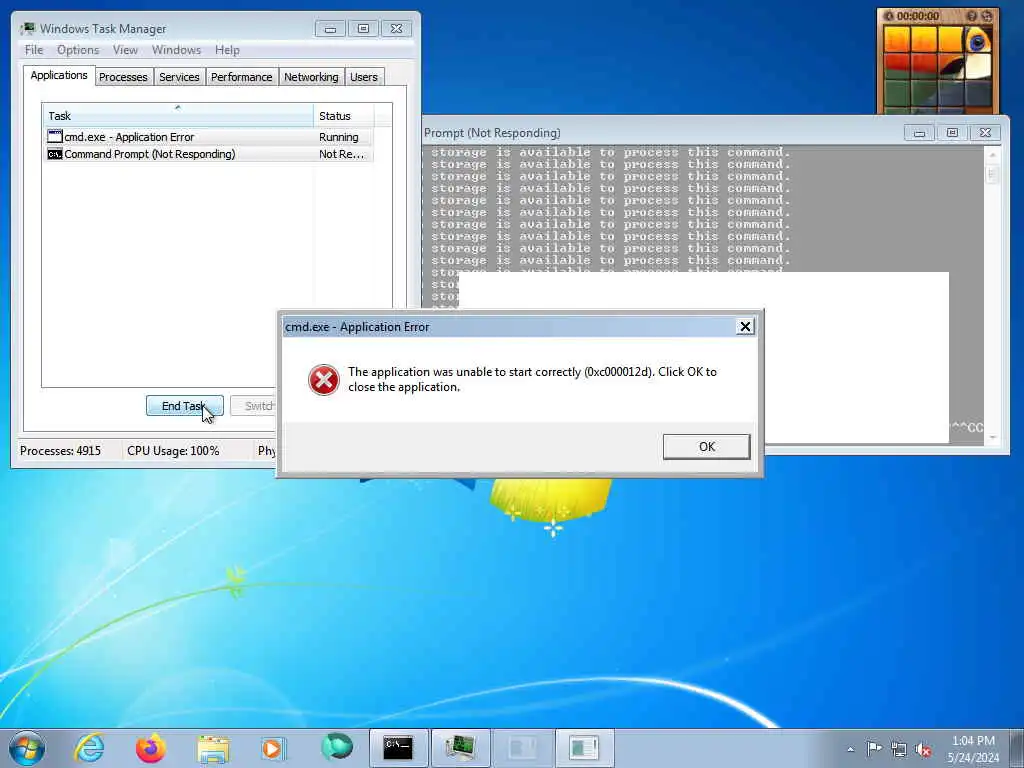Viewport: 1024px width, 768px height.
Task: Click the white beak puzzle tile
Action: tap(978, 67)
